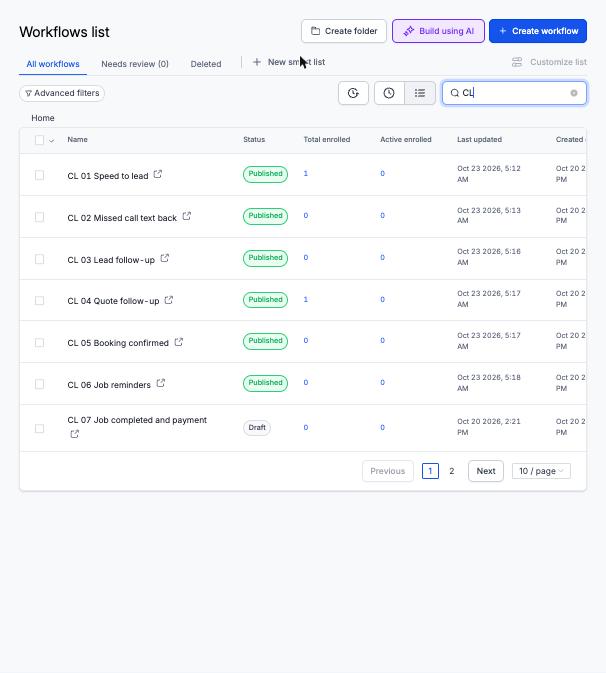Open CL 06 Job reminders workflow
This screenshot has width=606, height=673.
click(x=109, y=385)
